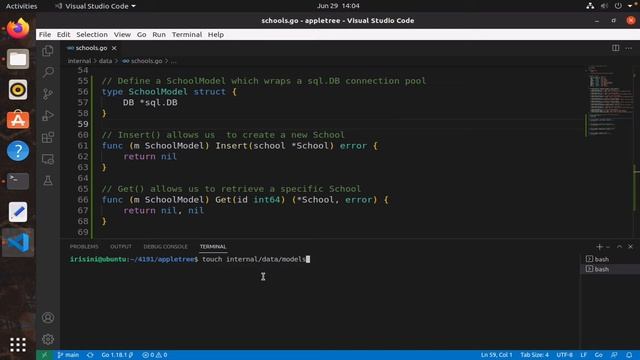Open the Terminal menu
The image size is (640, 360).
(187, 35)
